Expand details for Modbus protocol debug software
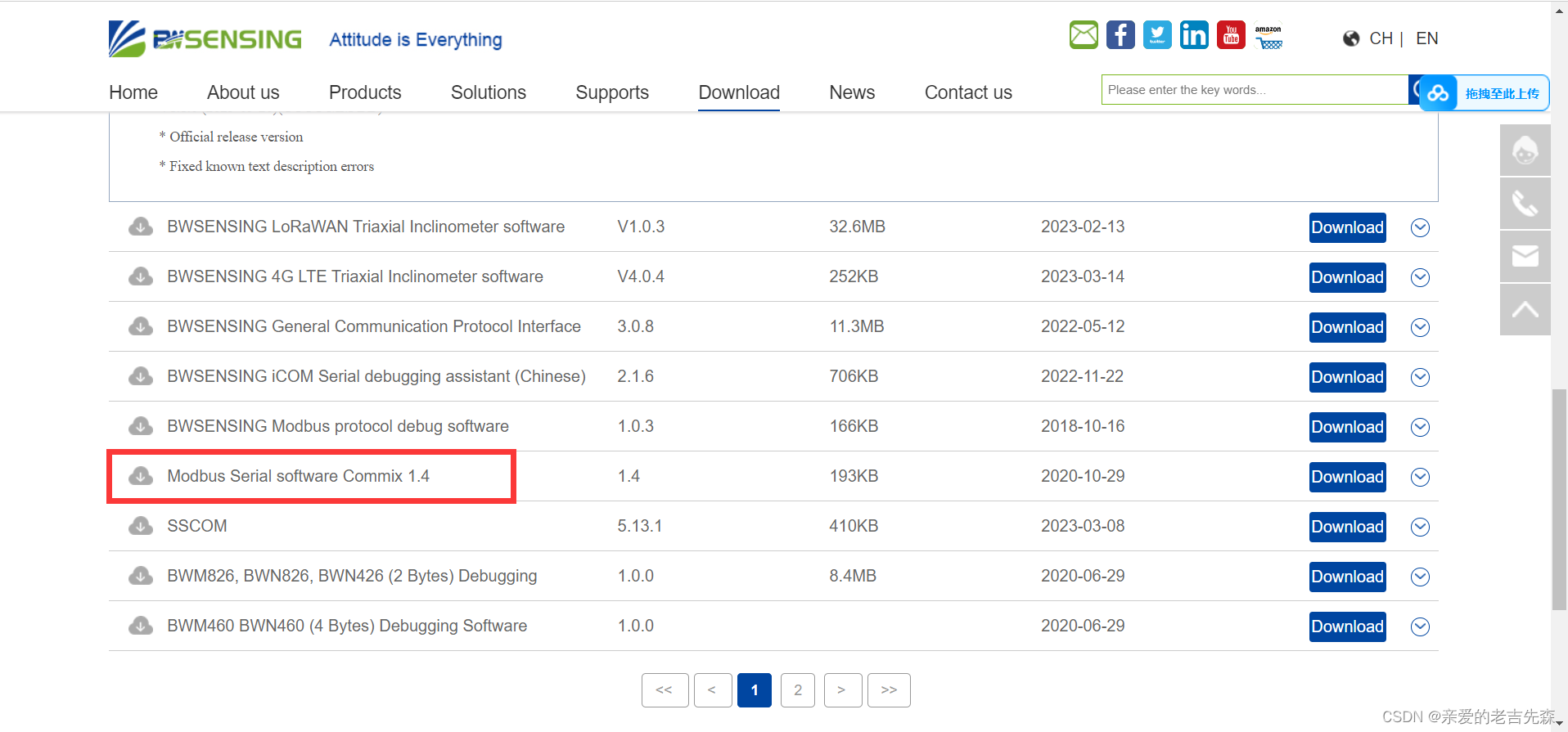The height and width of the screenshot is (732, 1568). [1420, 427]
